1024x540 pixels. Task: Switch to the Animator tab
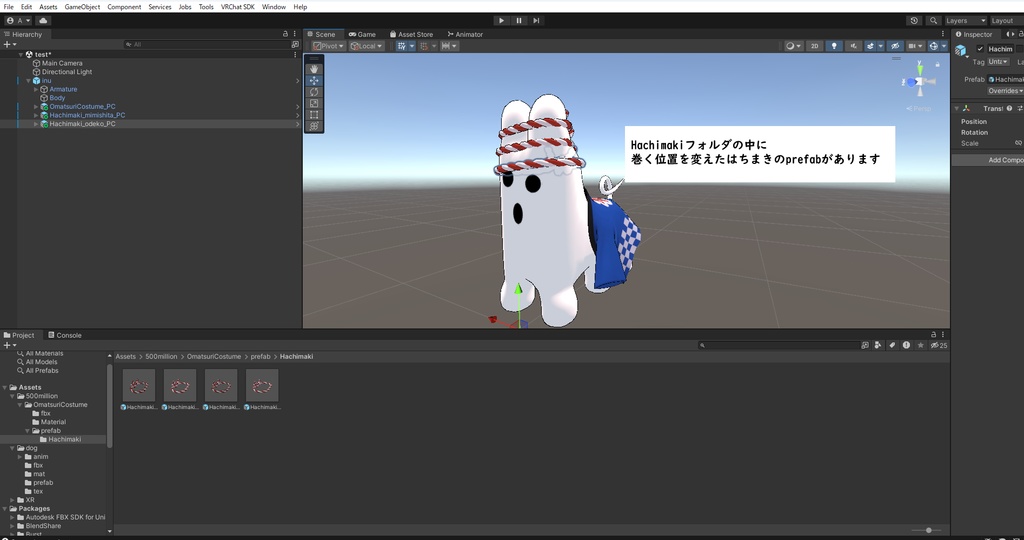[x=465, y=34]
